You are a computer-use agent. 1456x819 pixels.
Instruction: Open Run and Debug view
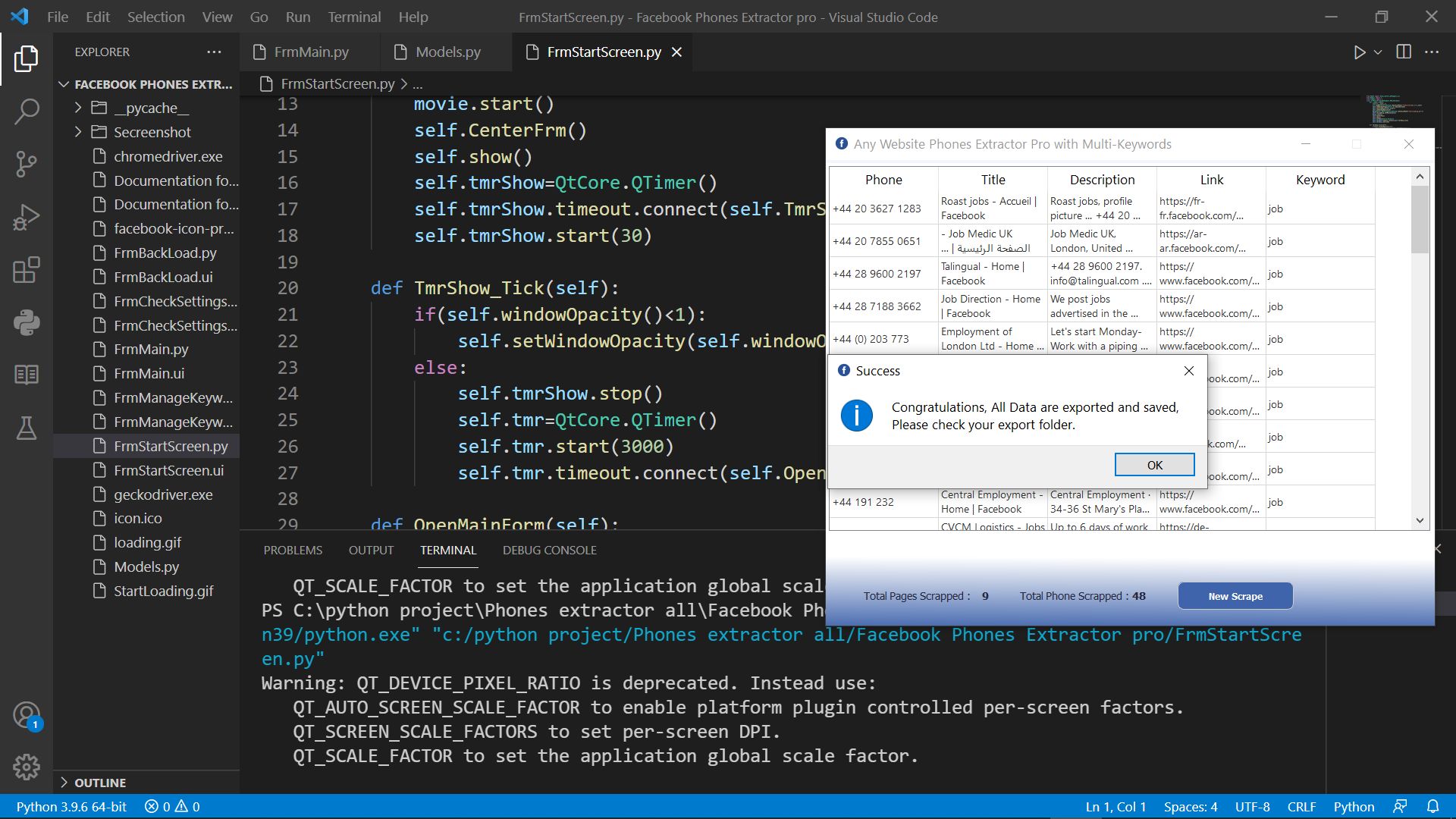(27, 217)
